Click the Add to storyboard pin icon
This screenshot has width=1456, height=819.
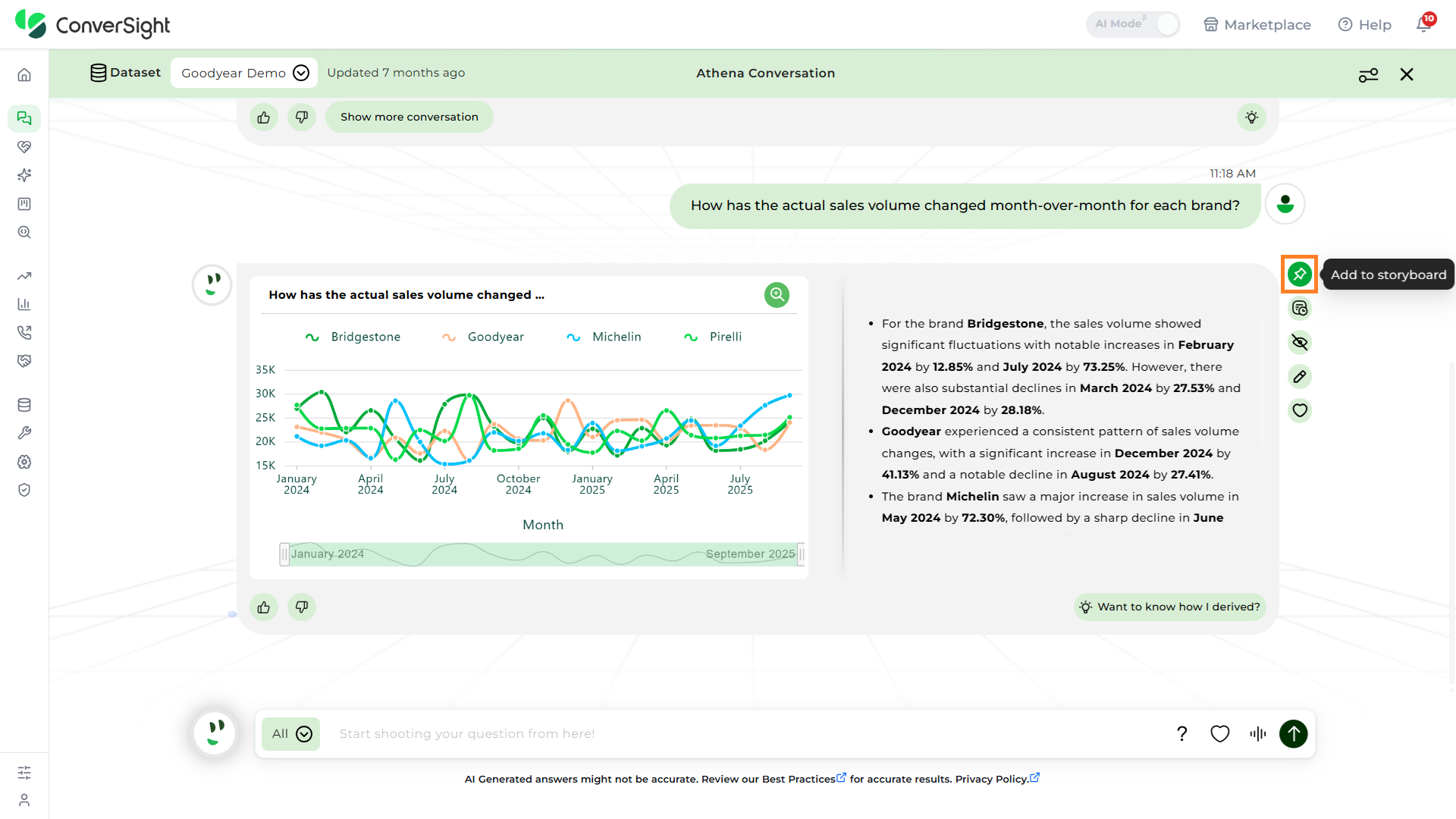point(1300,275)
